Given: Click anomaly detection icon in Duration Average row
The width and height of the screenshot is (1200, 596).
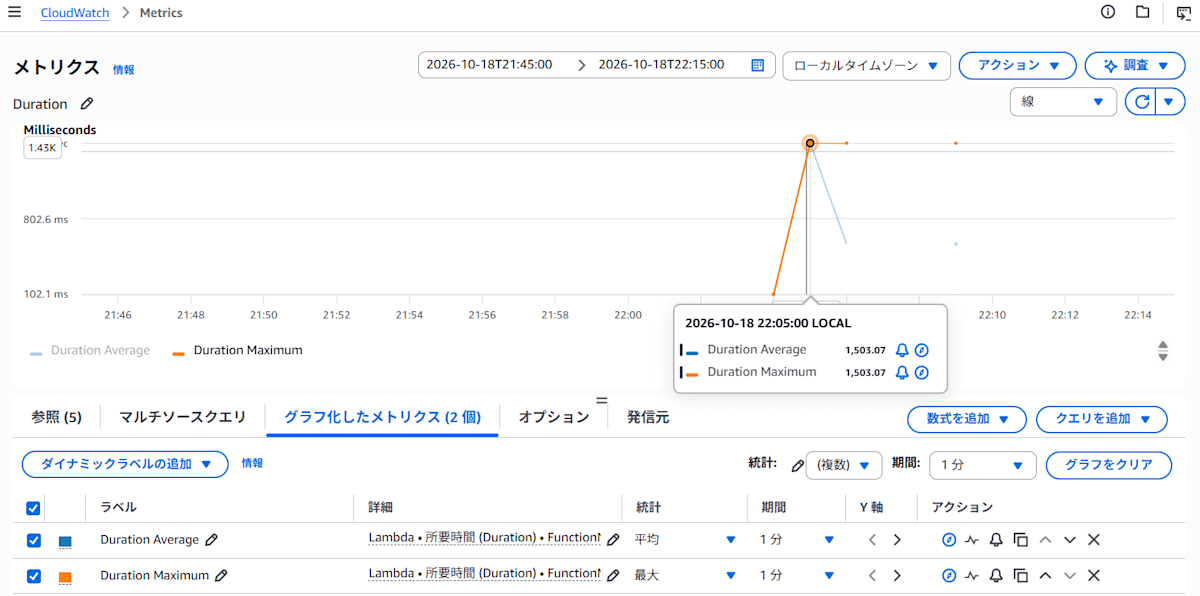Looking at the screenshot, I should pos(972,540).
